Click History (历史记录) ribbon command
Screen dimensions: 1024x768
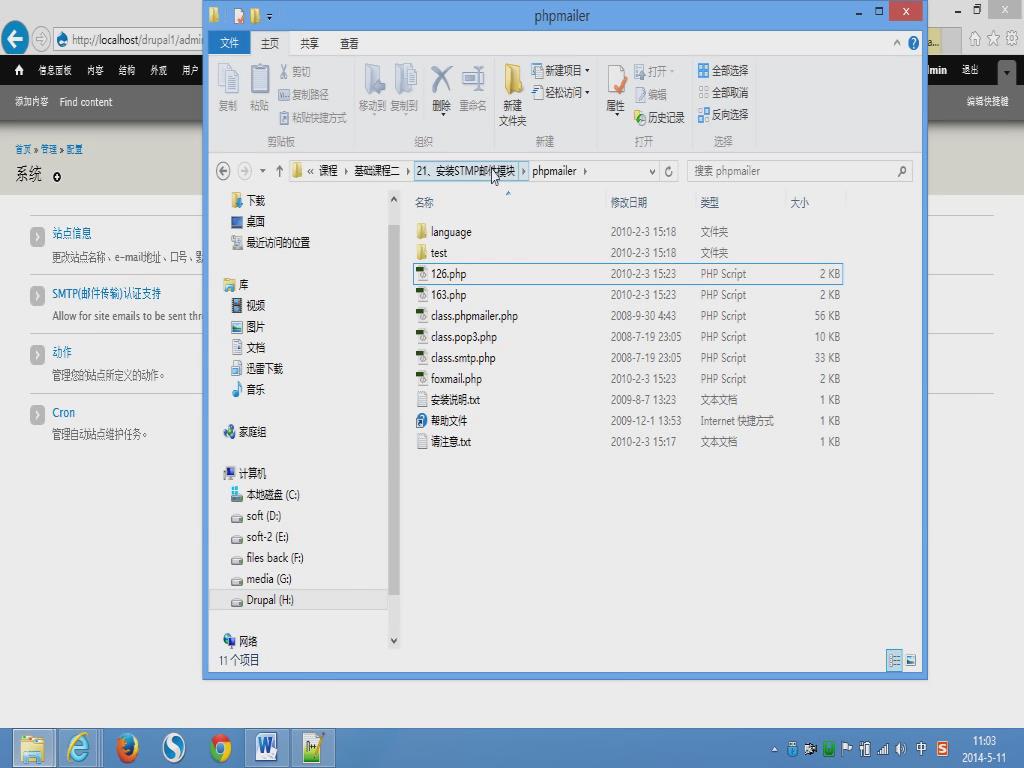tap(660, 118)
